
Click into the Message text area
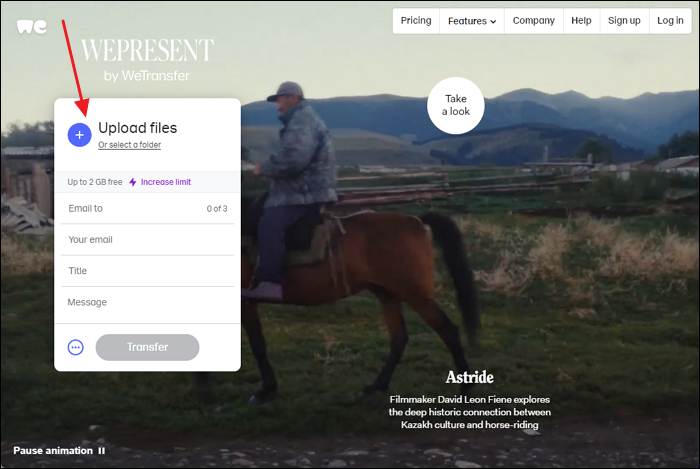click(147, 305)
